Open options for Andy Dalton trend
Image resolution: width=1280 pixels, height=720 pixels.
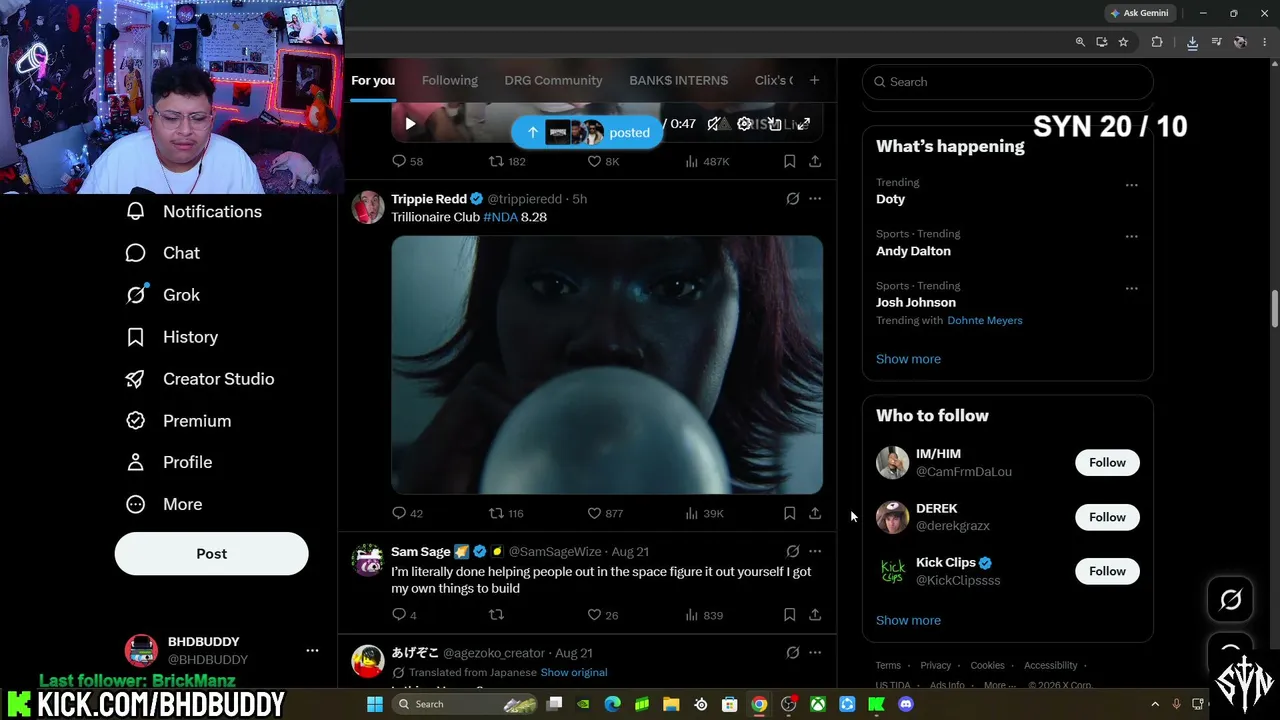1131,237
